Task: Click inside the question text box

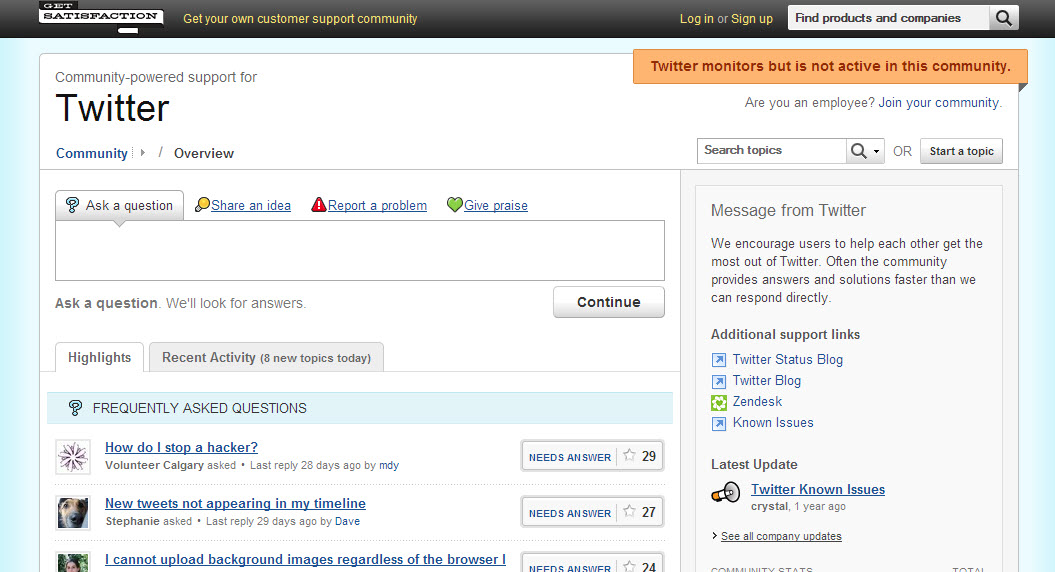Action: 360,250
